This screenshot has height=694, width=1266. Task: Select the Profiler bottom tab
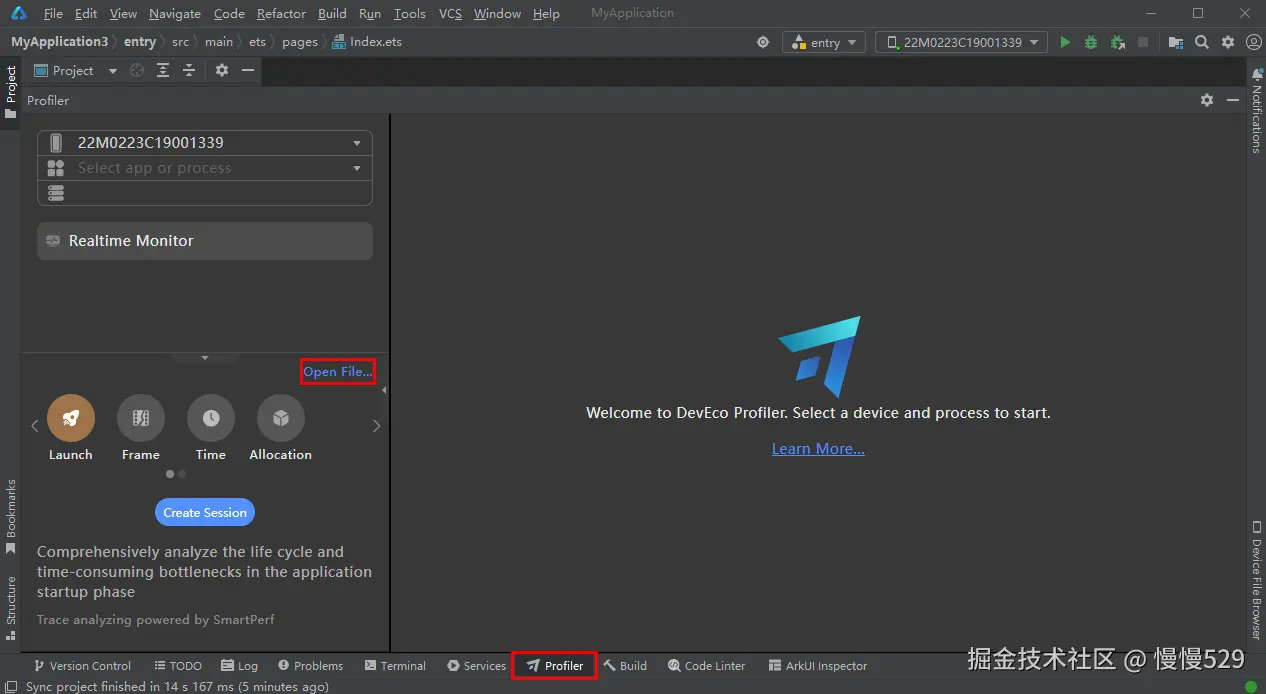point(555,666)
